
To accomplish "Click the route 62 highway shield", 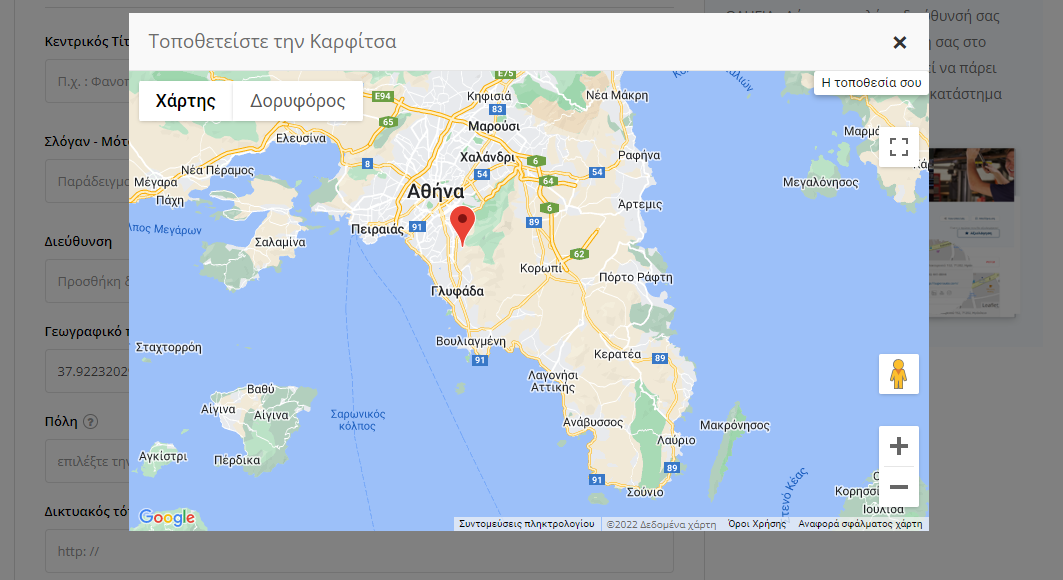I will click(x=579, y=254).
